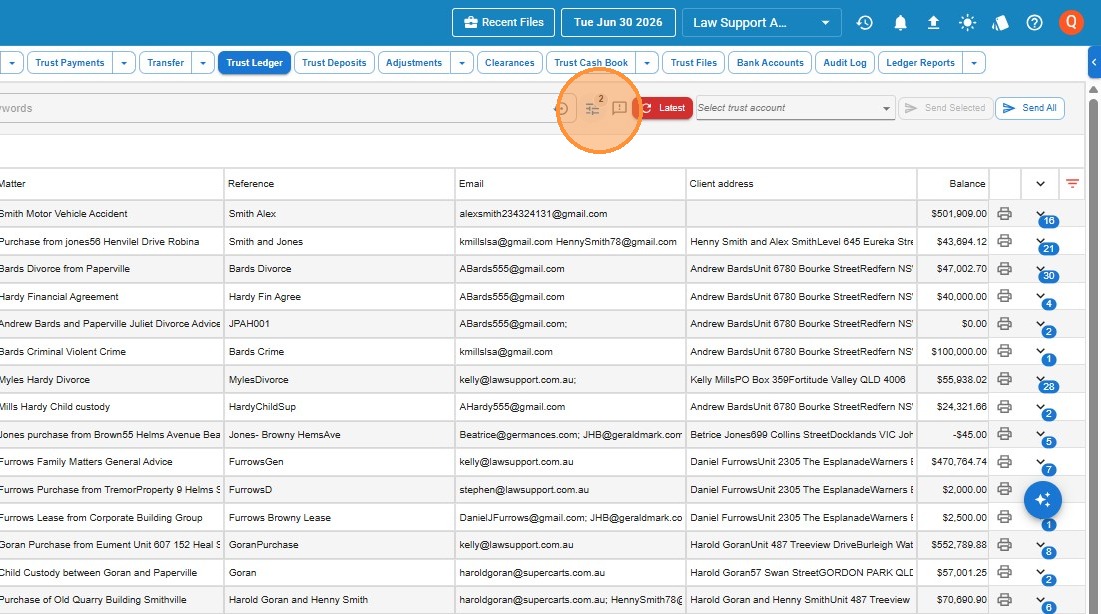Viewport: 1101px width, 614px height.
Task: Click printer icon in HardyChildSup row
Action: point(1005,406)
